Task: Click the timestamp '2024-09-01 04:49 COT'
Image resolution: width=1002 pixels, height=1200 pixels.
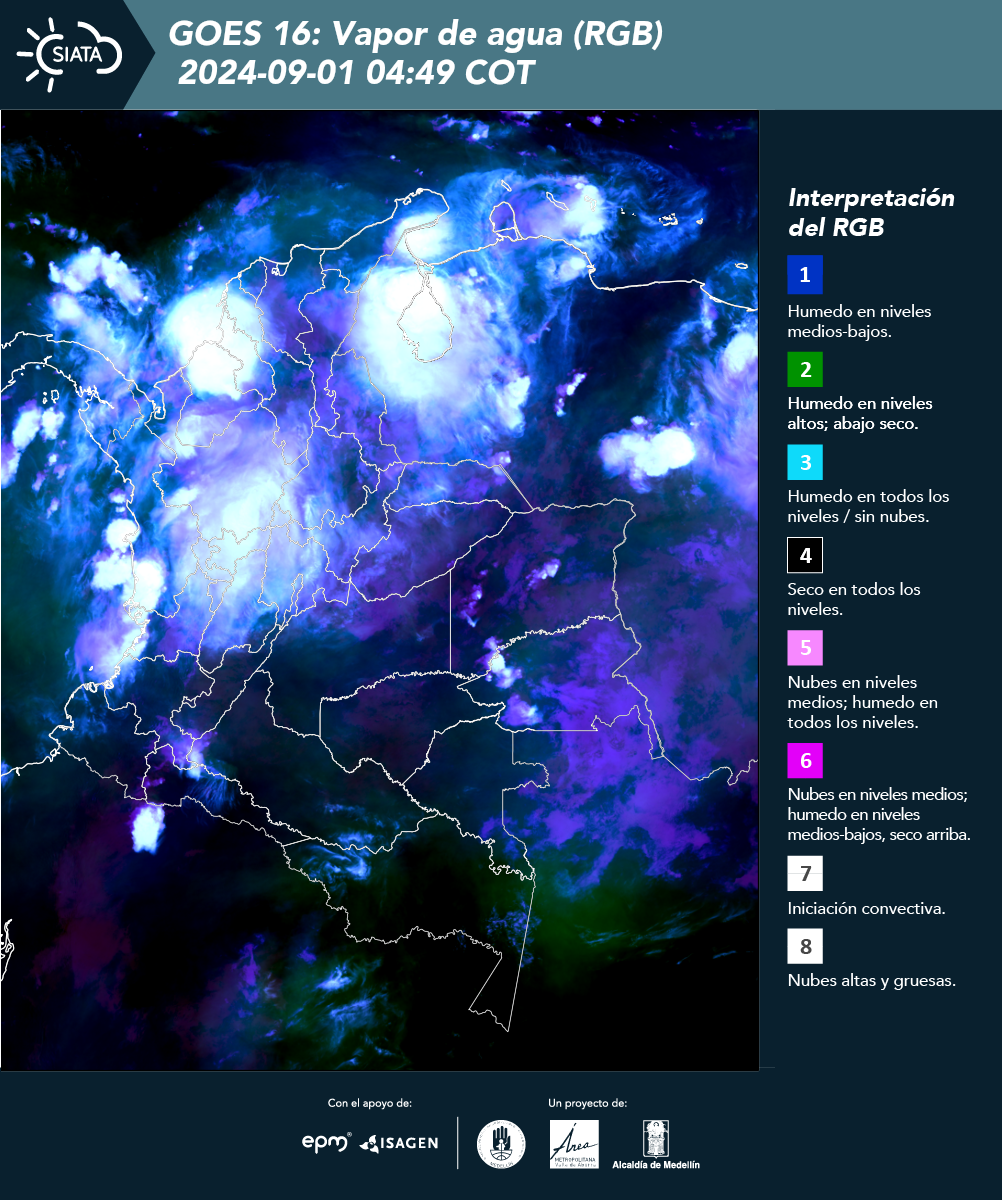Action: click(x=356, y=73)
